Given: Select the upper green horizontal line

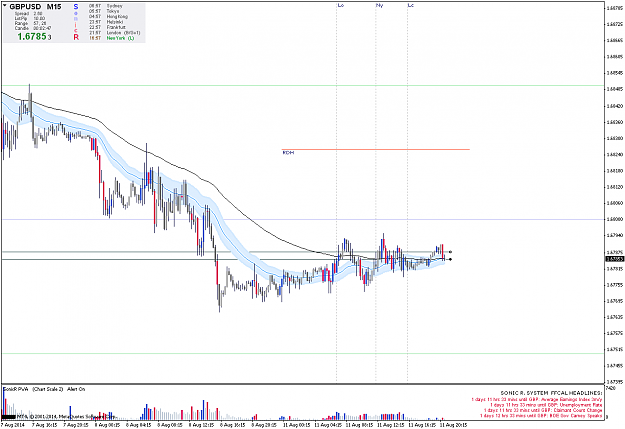Looking at the screenshot, I should click(303, 85).
